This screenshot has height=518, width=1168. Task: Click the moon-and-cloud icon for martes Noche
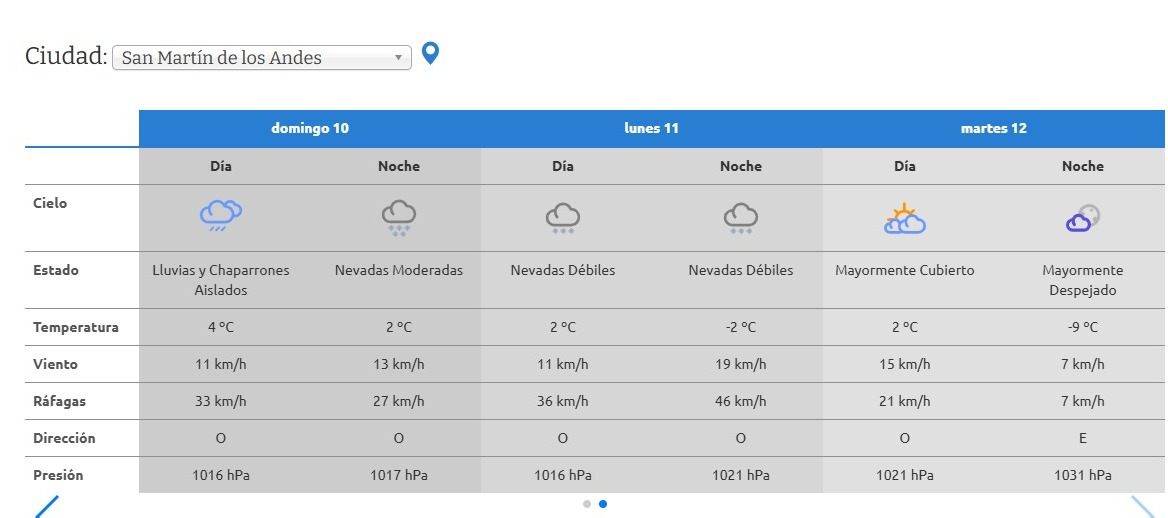point(1082,218)
